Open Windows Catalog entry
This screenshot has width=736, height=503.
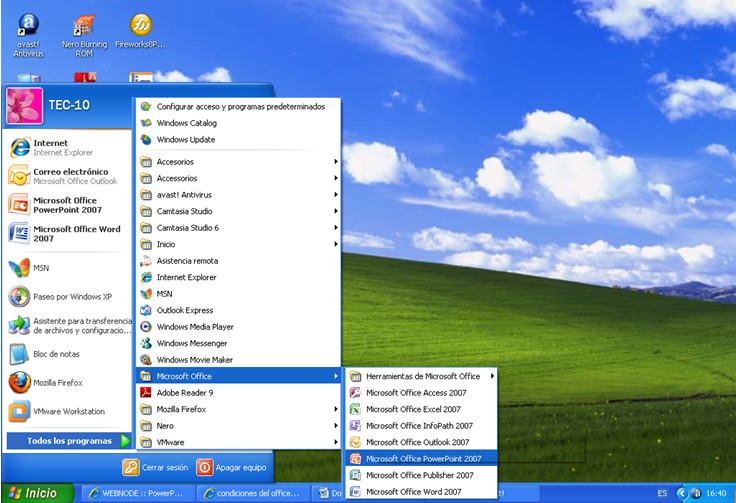pyautogui.click(x=238, y=123)
